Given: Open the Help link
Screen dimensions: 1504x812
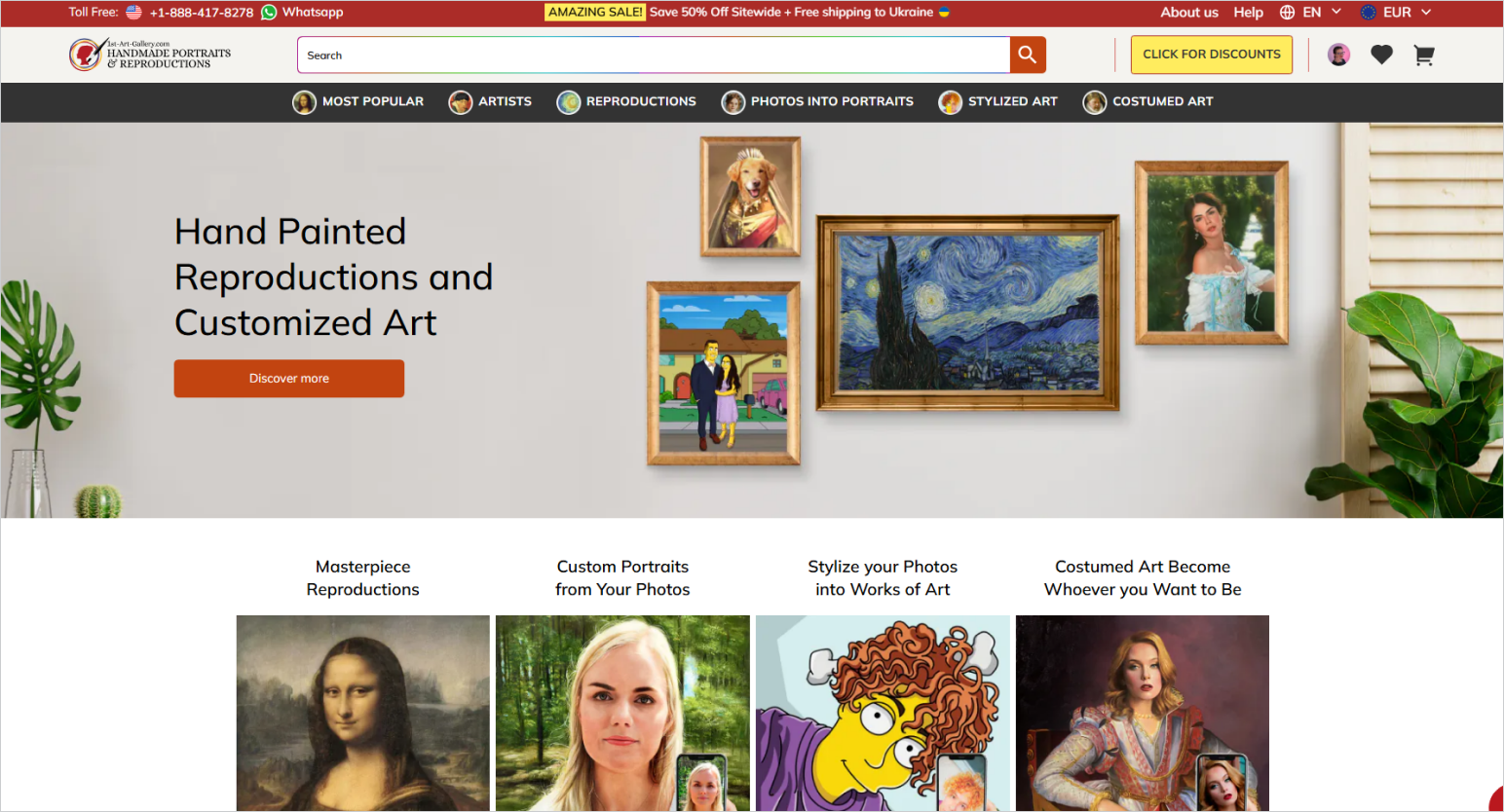Looking at the screenshot, I should (1248, 13).
